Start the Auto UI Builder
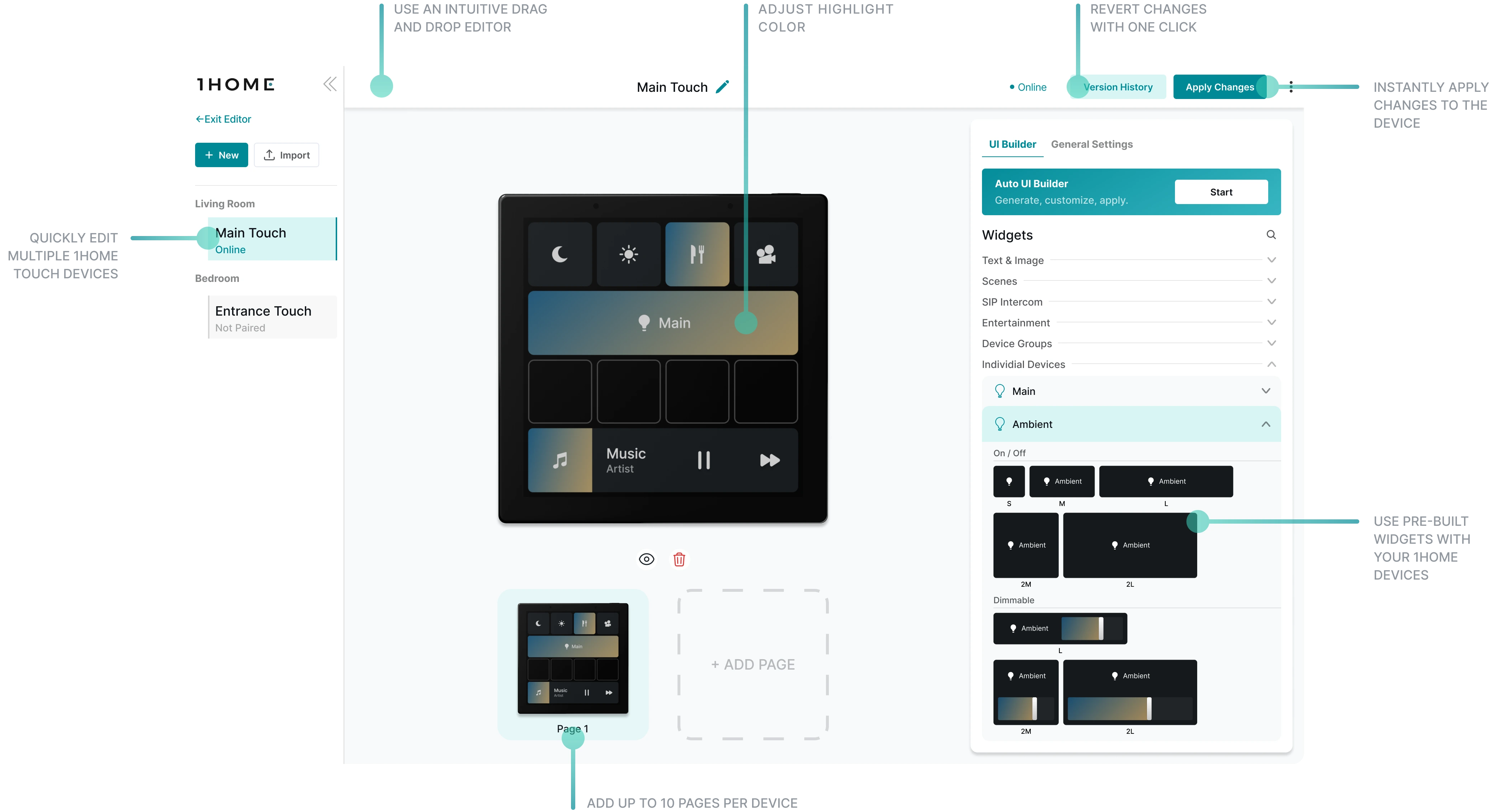Viewport: 1492px width, 812px height. 1221,192
